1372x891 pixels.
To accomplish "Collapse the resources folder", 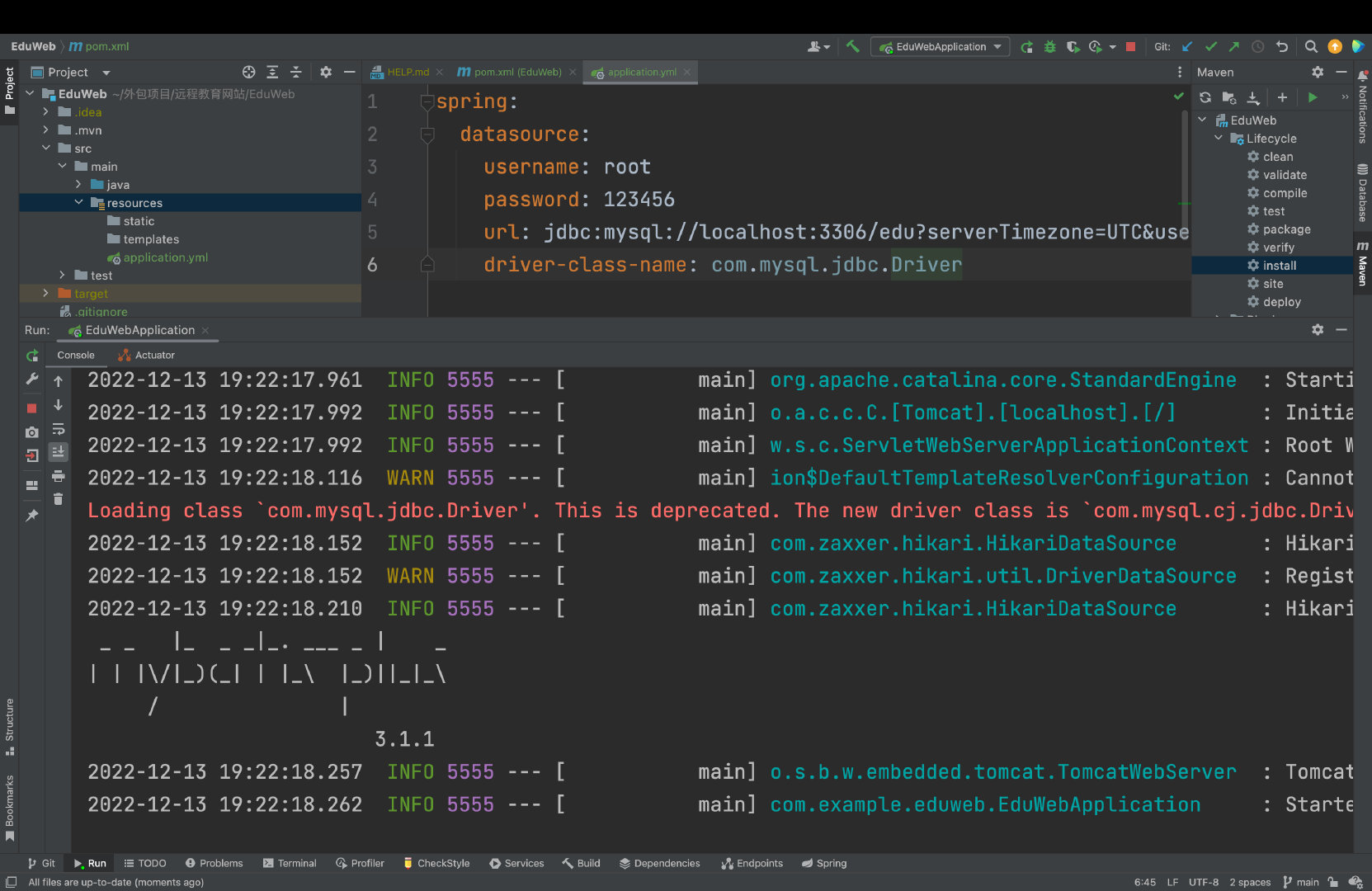I will (79, 202).
